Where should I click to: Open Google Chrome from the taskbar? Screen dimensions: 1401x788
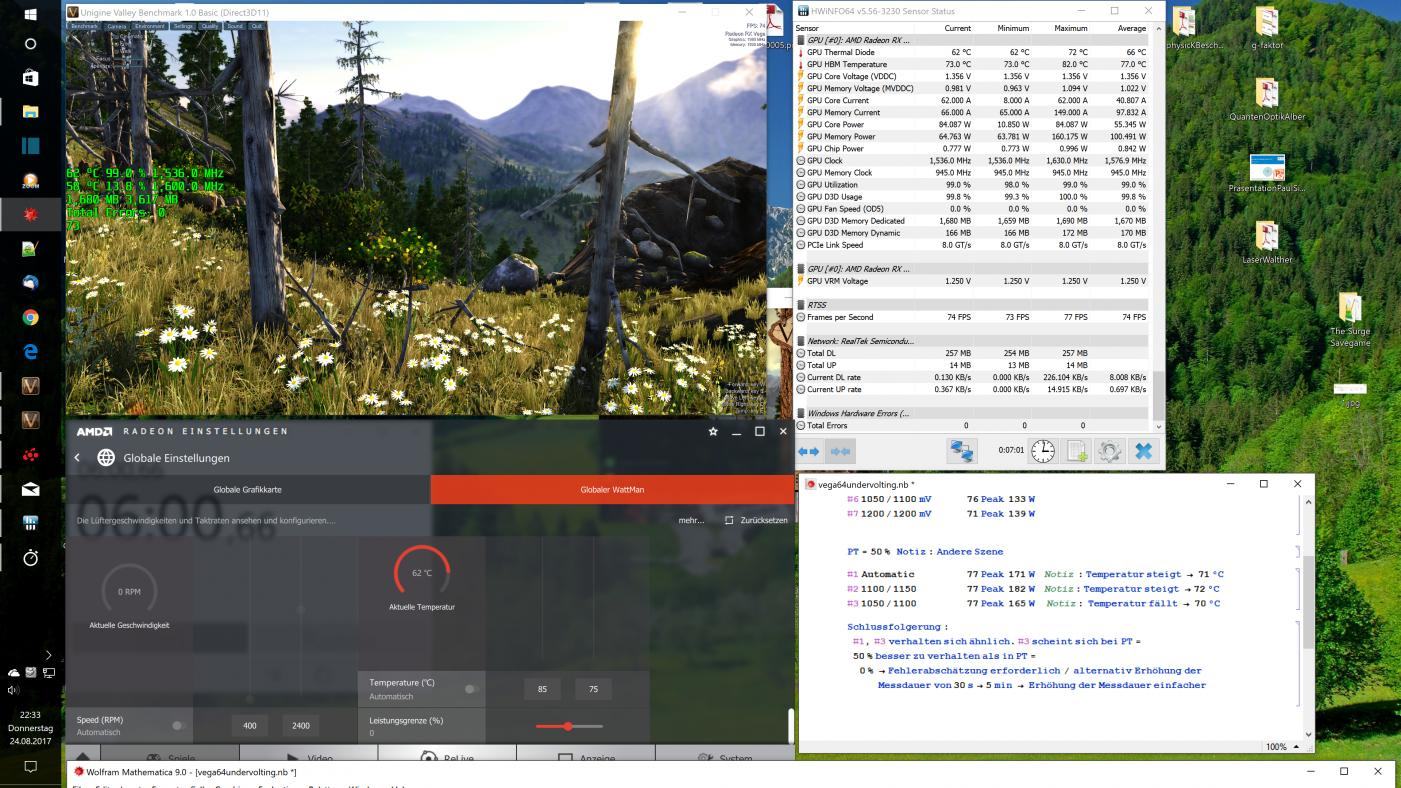click(30, 317)
